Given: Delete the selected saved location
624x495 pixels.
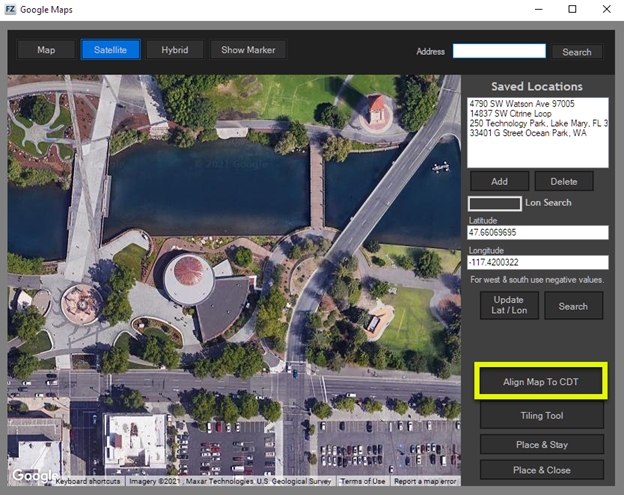Looking at the screenshot, I should click(563, 181).
